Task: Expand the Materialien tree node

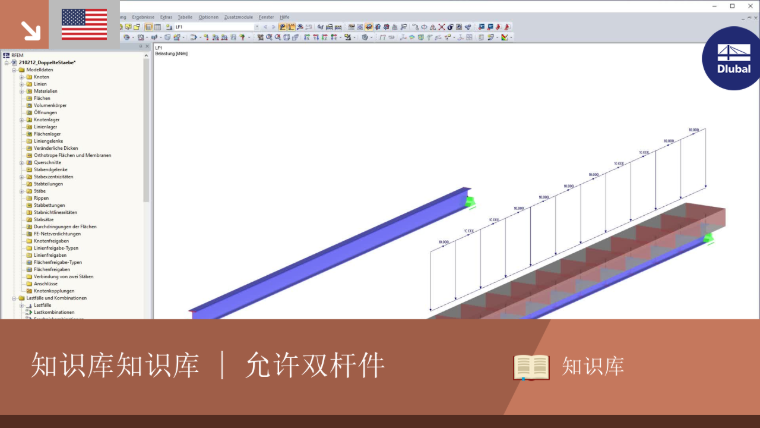Action: tap(22, 91)
